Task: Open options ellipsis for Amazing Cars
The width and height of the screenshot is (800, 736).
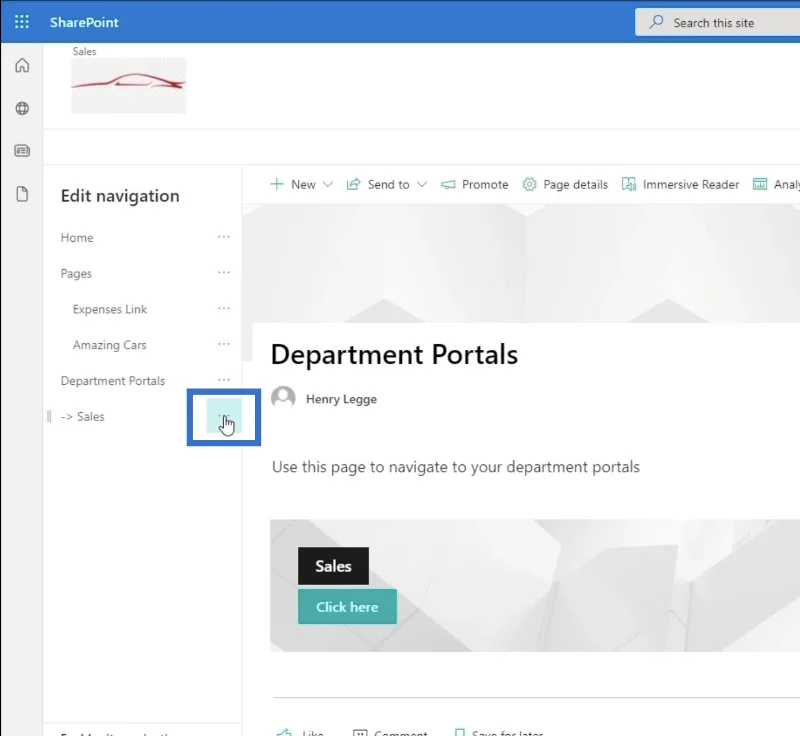Action: [223, 344]
